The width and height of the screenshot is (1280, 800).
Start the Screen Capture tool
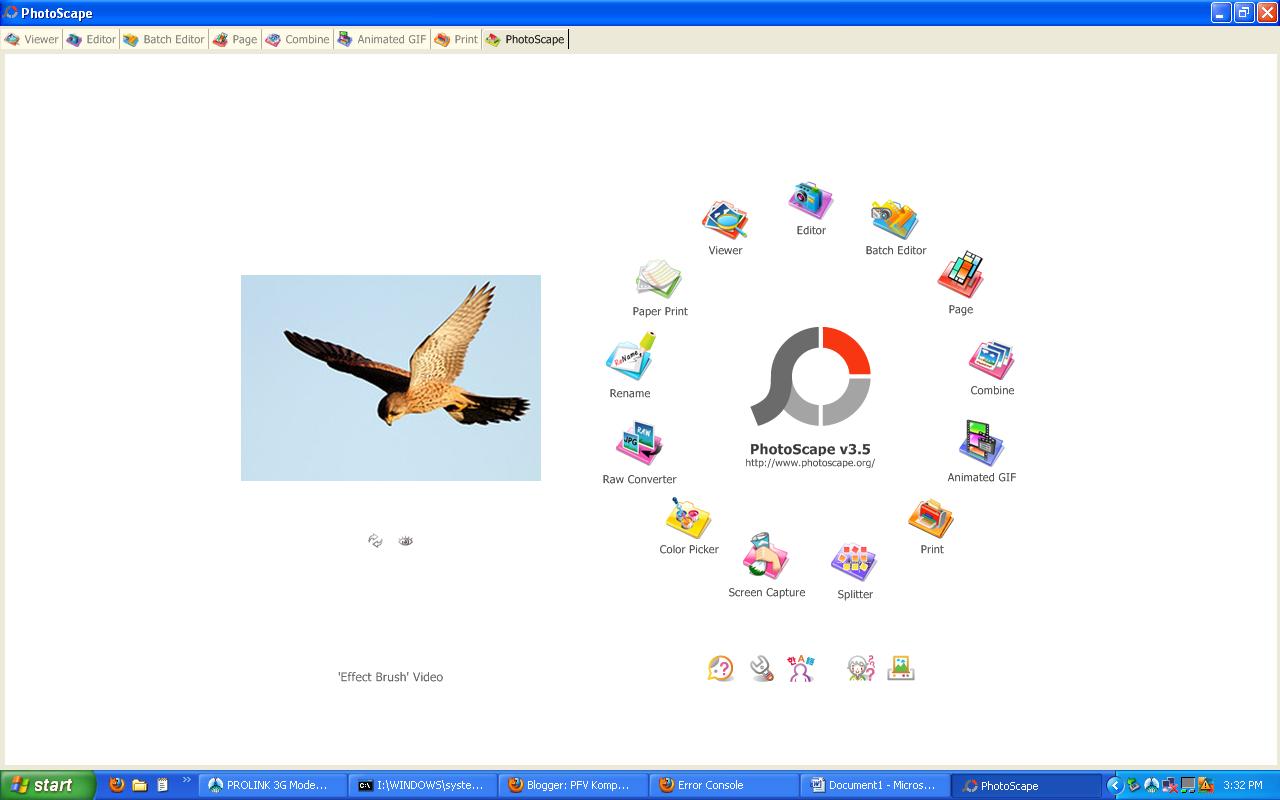(766, 555)
